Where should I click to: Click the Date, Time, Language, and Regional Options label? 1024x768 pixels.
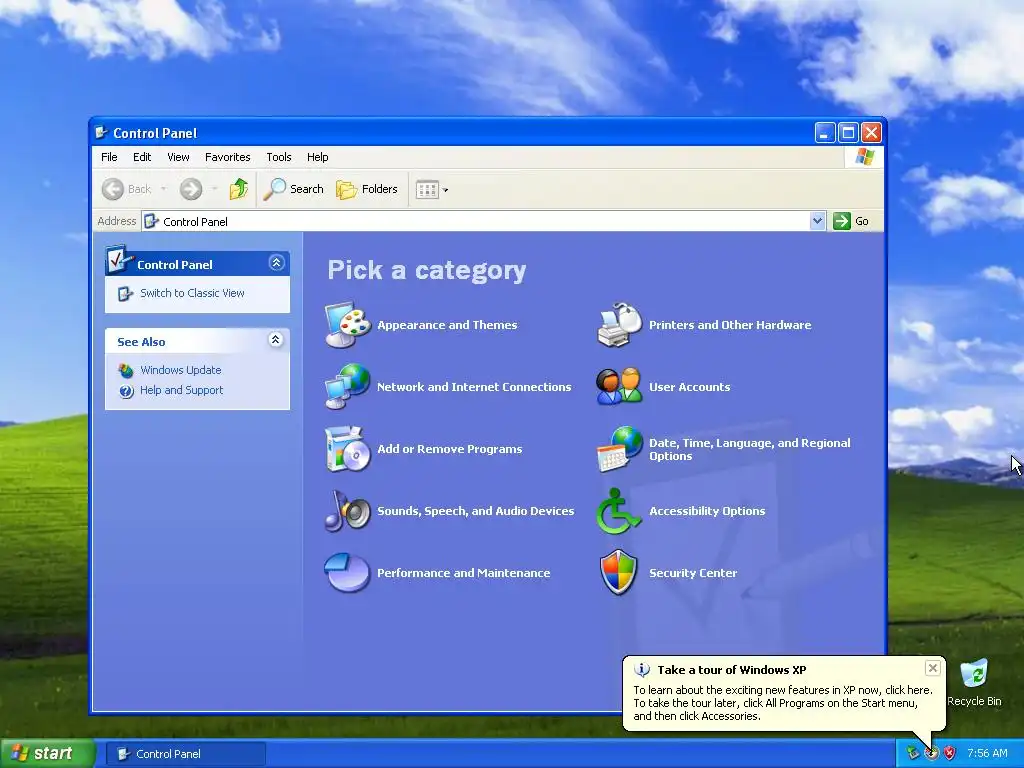coord(750,449)
